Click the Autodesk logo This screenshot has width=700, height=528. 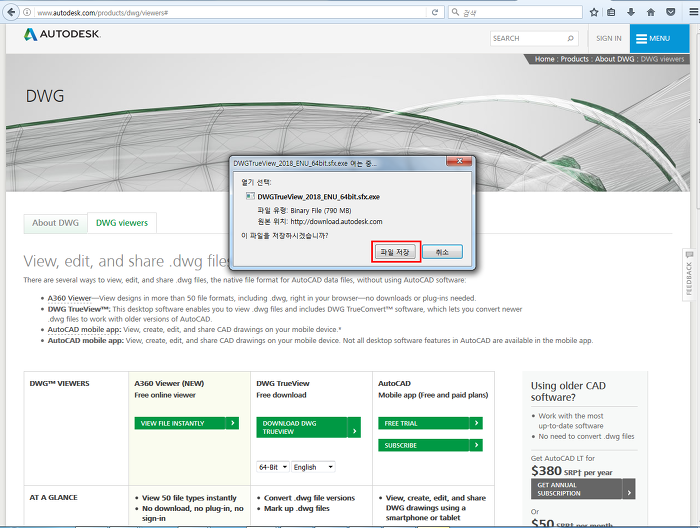[62, 34]
